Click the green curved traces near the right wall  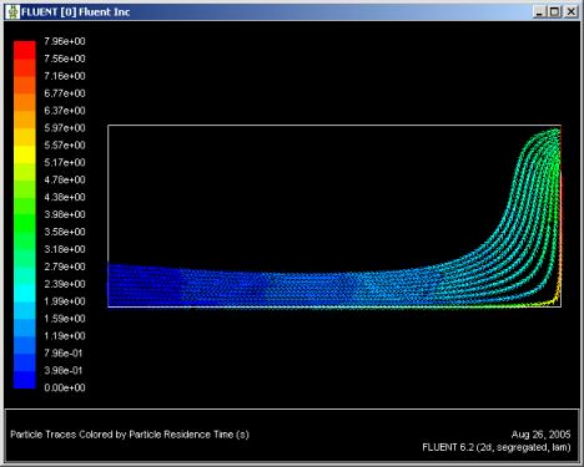pos(536,179)
